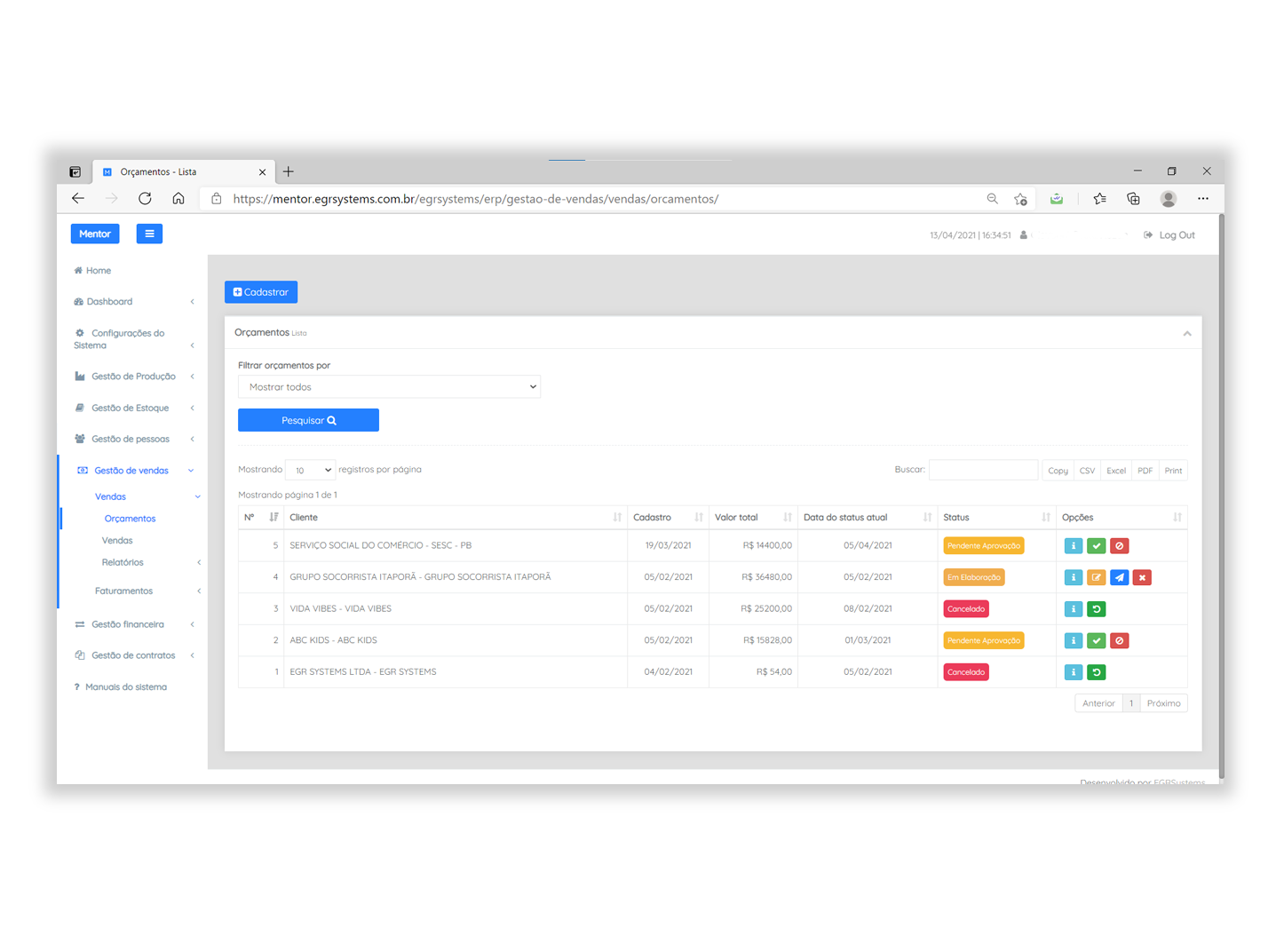Edit the GRUPO SOCORRISTA ITAPORÃ quote
The image size is (1276, 952).
(1096, 577)
